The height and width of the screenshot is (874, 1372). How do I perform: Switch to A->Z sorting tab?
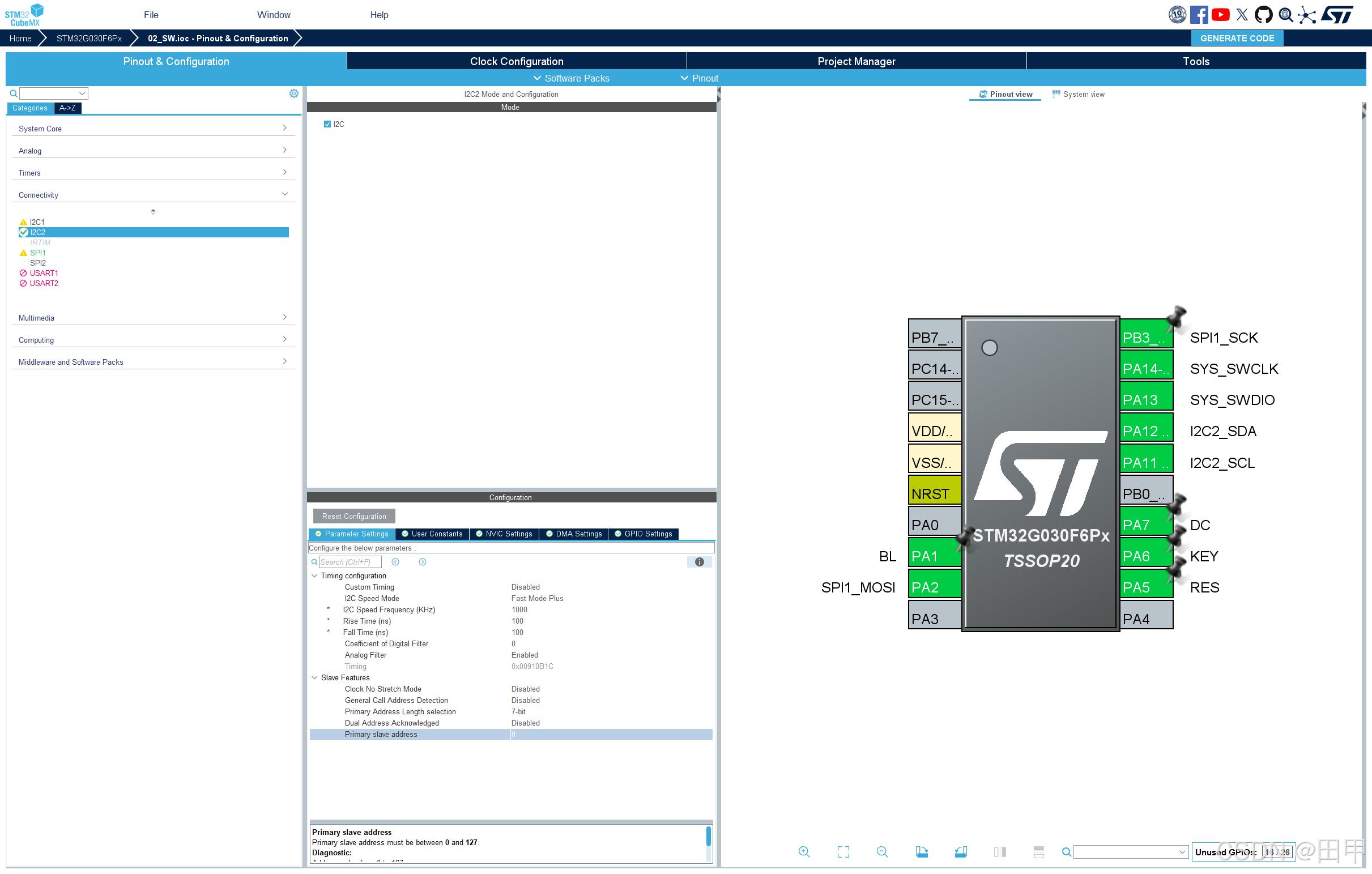coord(67,108)
